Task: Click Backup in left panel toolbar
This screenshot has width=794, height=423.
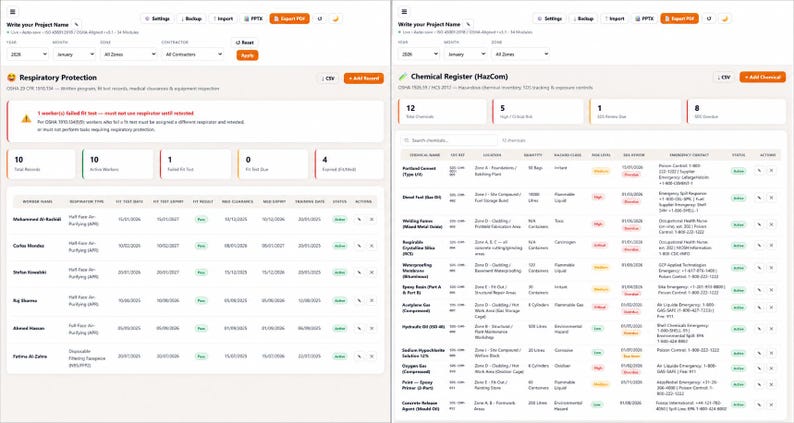Action: 191,19
